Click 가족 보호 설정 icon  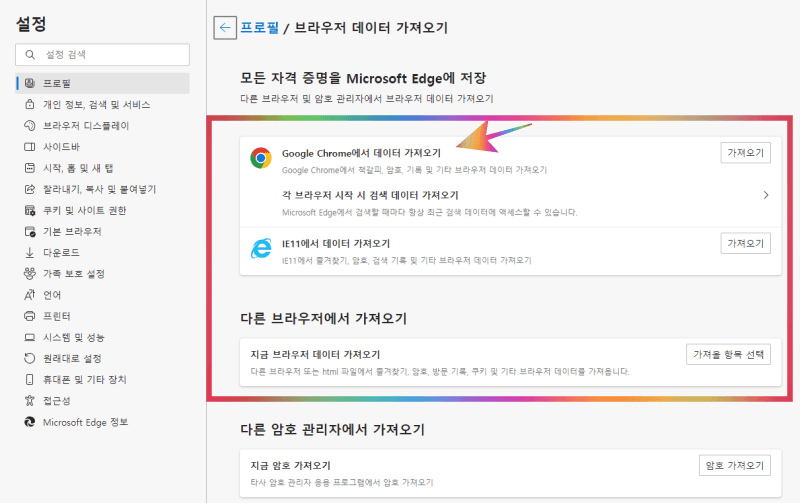tap(30, 273)
